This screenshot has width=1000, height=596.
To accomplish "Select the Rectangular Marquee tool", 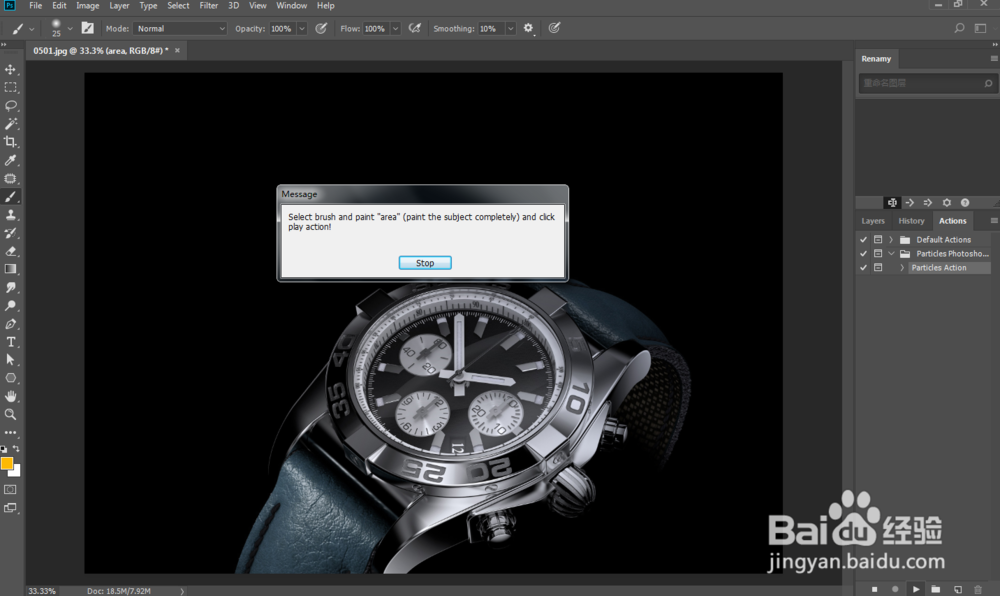I will 10,87.
